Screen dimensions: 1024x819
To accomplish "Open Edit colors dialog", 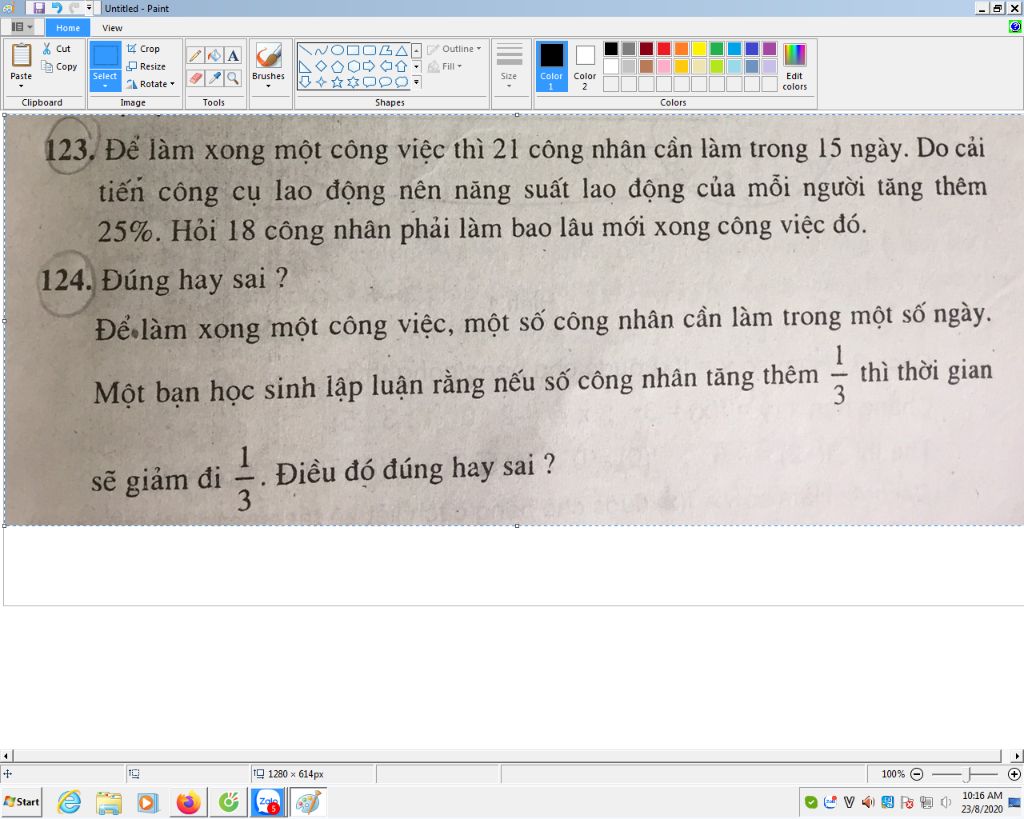I will pyautogui.click(x=795, y=66).
